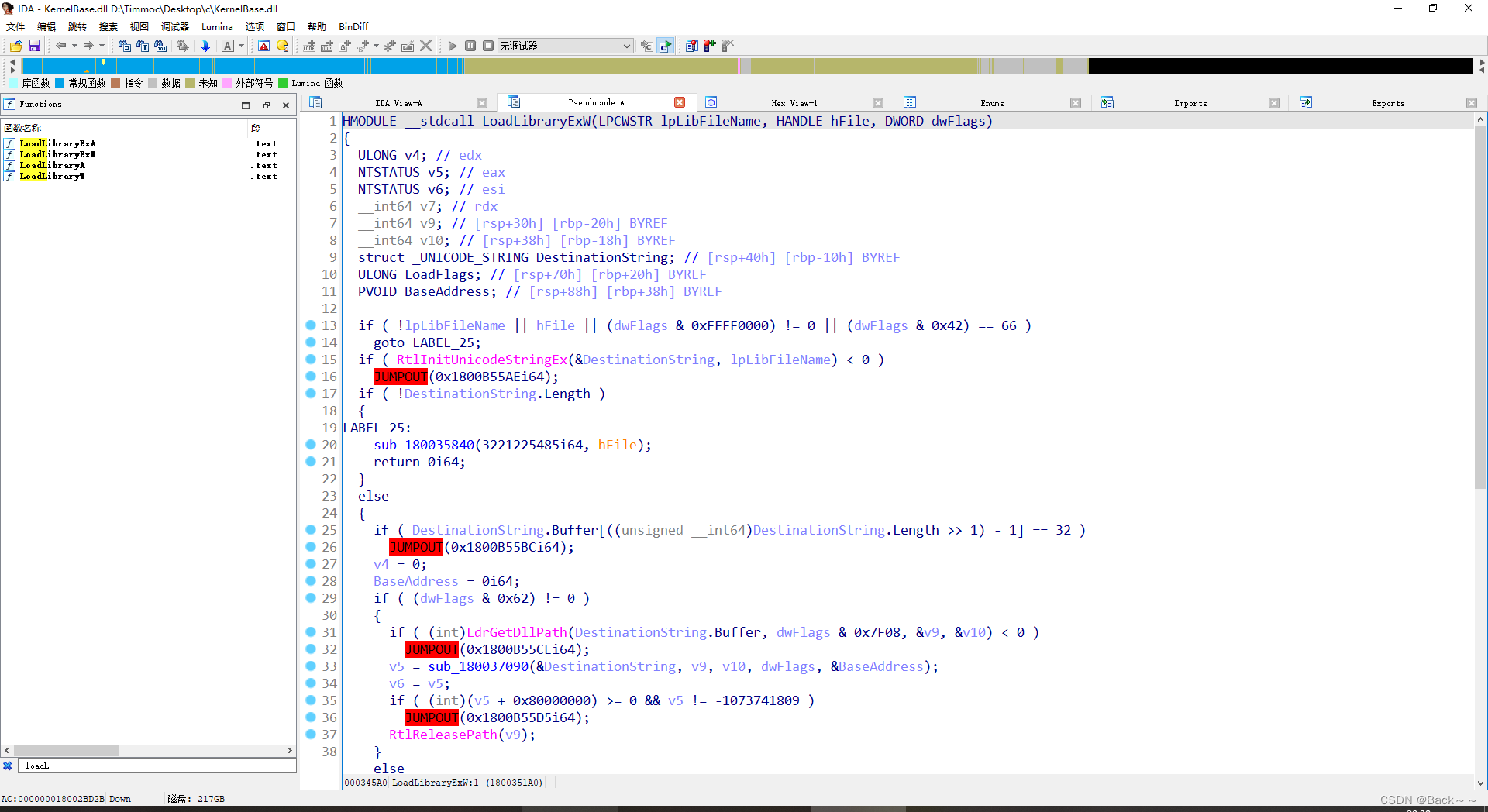
Task: Open the 跳转 menu
Action: [77, 26]
